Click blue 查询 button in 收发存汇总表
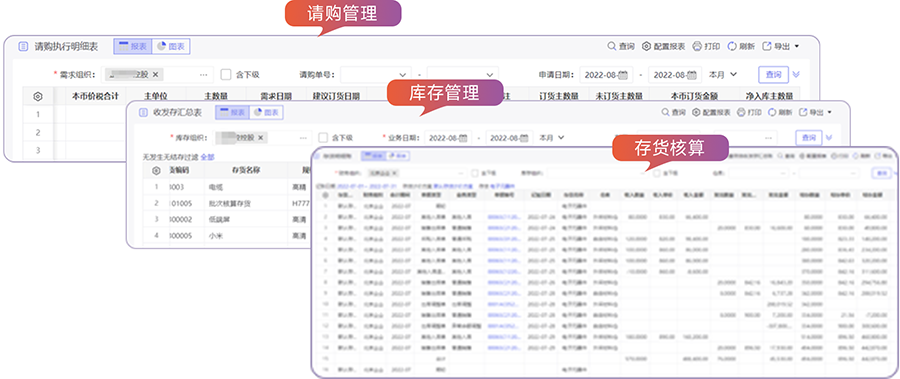 [x=809, y=138]
